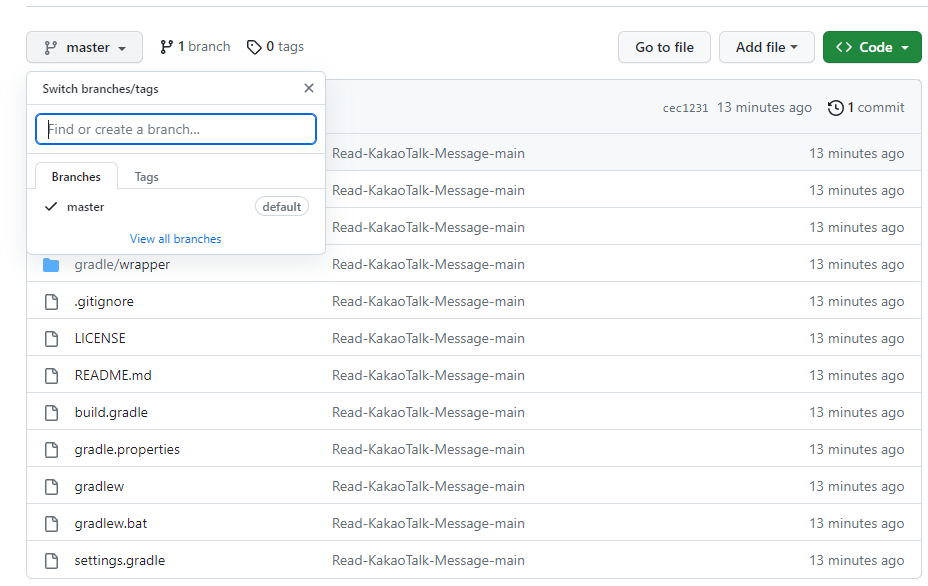
Task: Open the master branch dropdown
Action: tap(84, 47)
